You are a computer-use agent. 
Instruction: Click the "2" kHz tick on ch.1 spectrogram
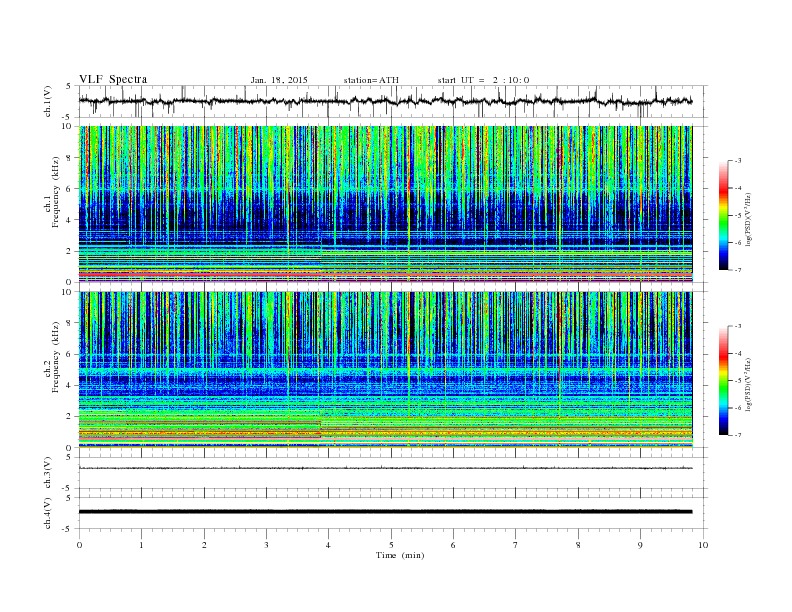[x=70, y=251]
